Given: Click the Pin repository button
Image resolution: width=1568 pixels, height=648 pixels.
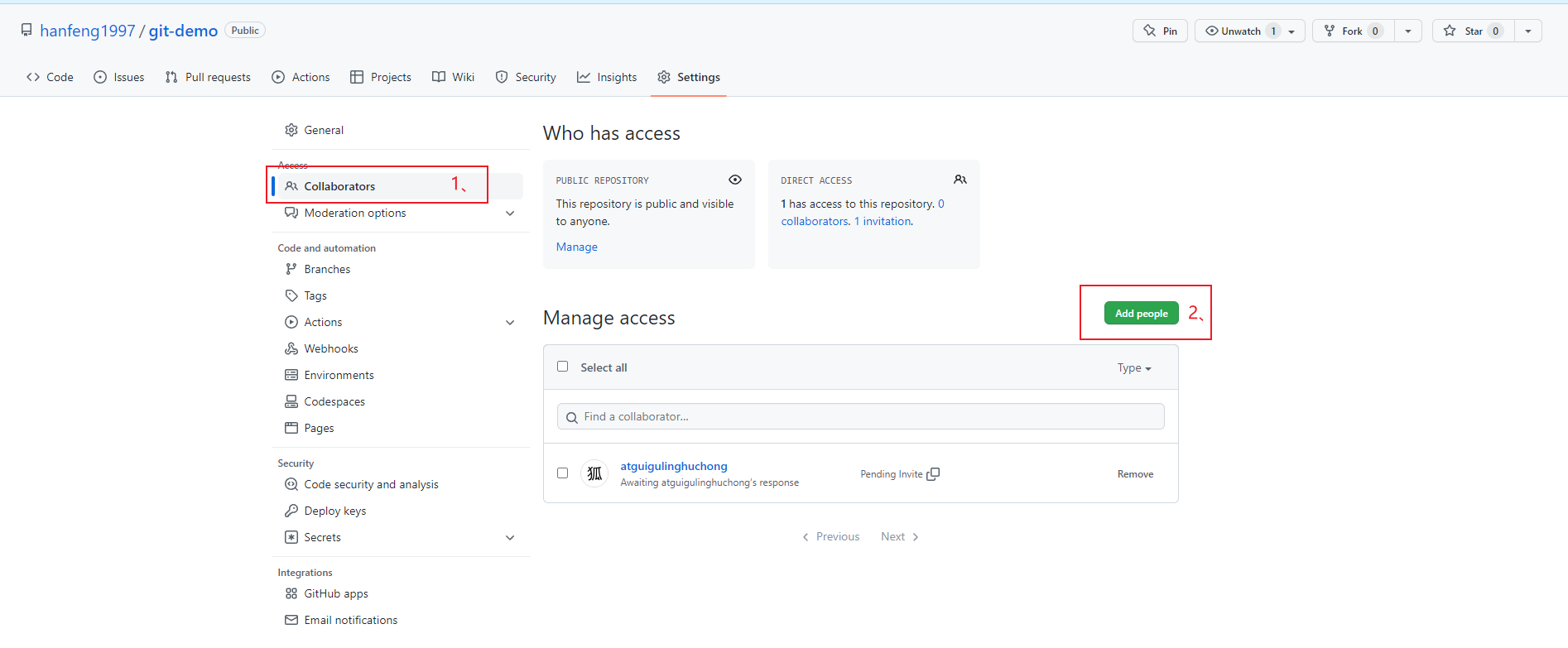Looking at the screenshot, I should coord(1160,31).
